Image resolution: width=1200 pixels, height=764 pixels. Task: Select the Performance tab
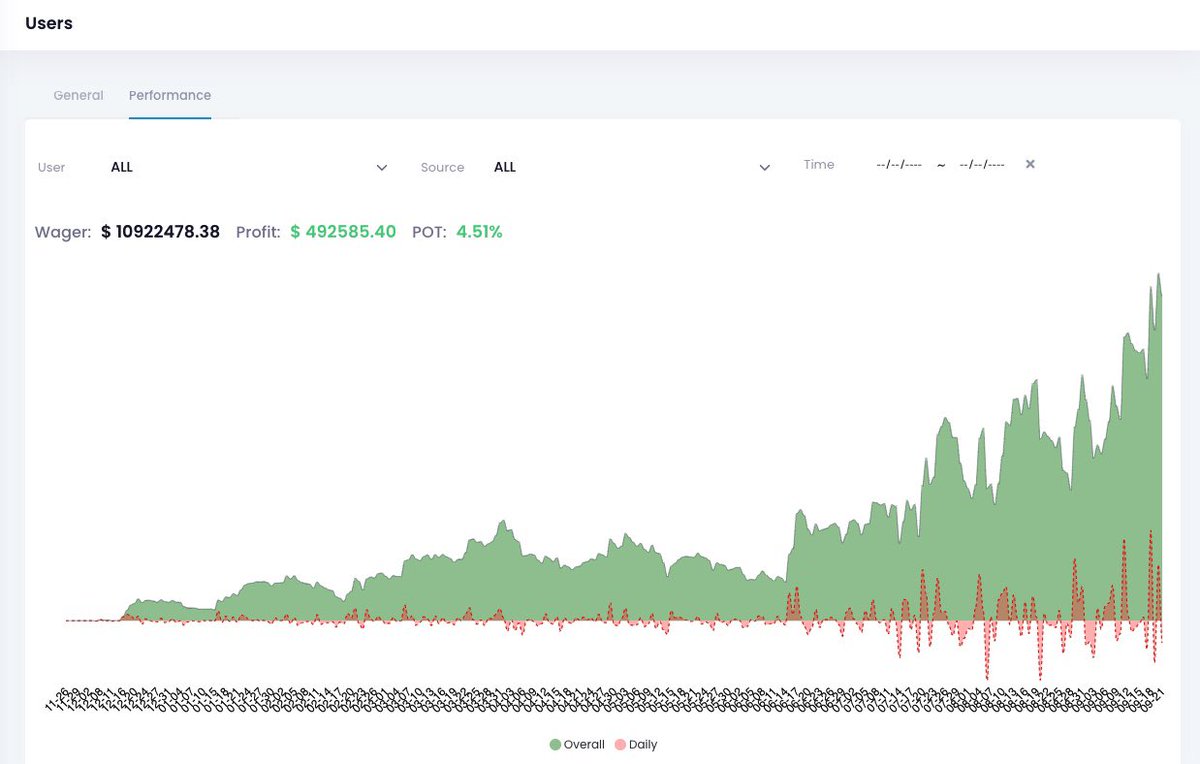pyautogui.click(x=170, y=95)
